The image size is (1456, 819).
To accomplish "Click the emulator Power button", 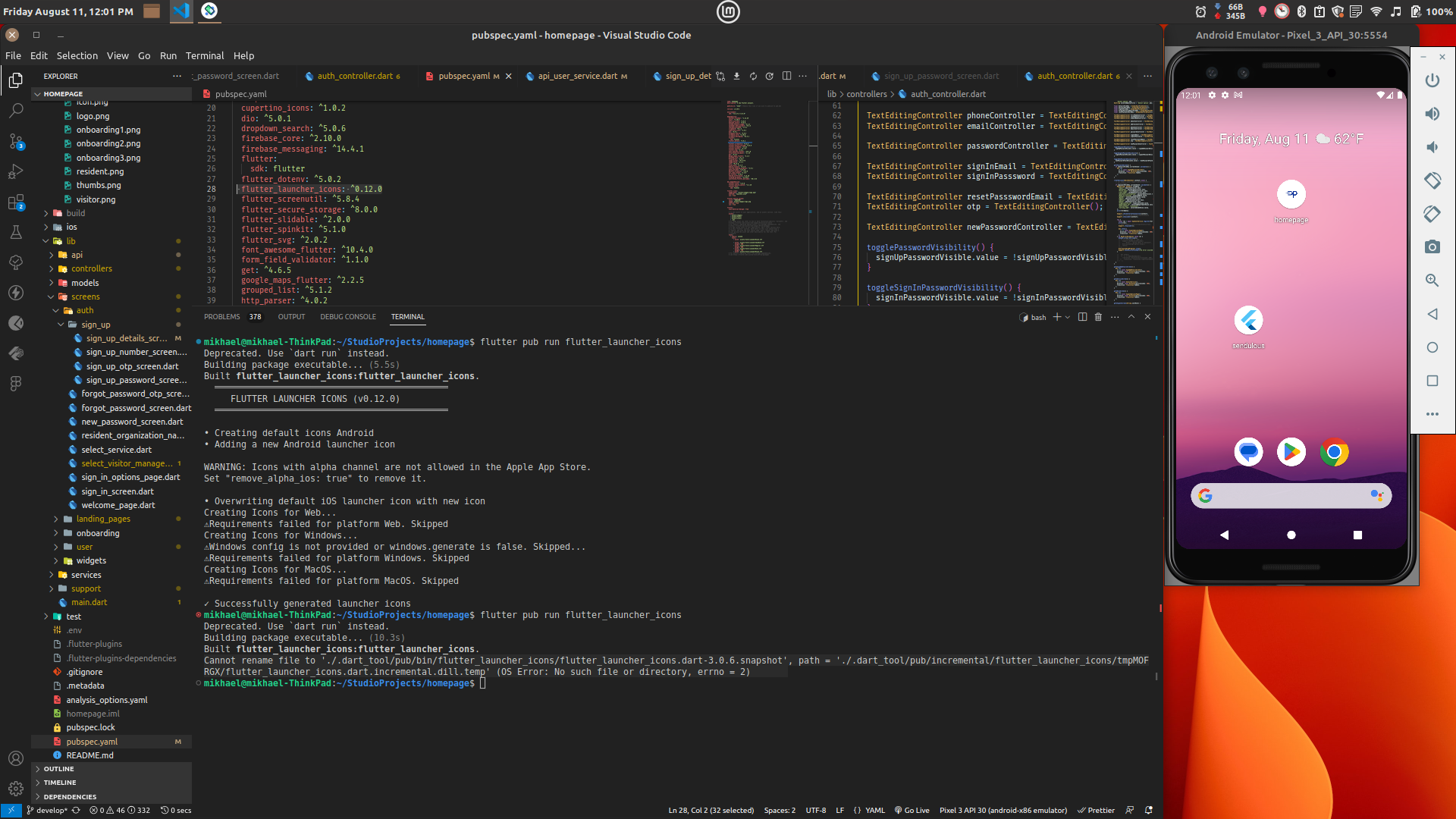I will tap(1432, 80).
